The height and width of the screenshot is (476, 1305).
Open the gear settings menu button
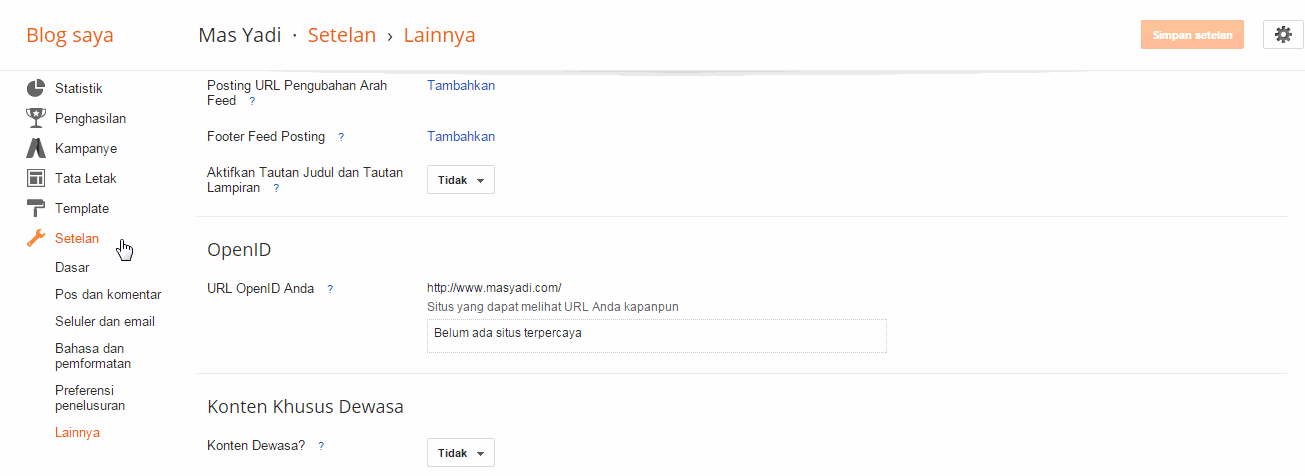click(x=1283, y=34)
